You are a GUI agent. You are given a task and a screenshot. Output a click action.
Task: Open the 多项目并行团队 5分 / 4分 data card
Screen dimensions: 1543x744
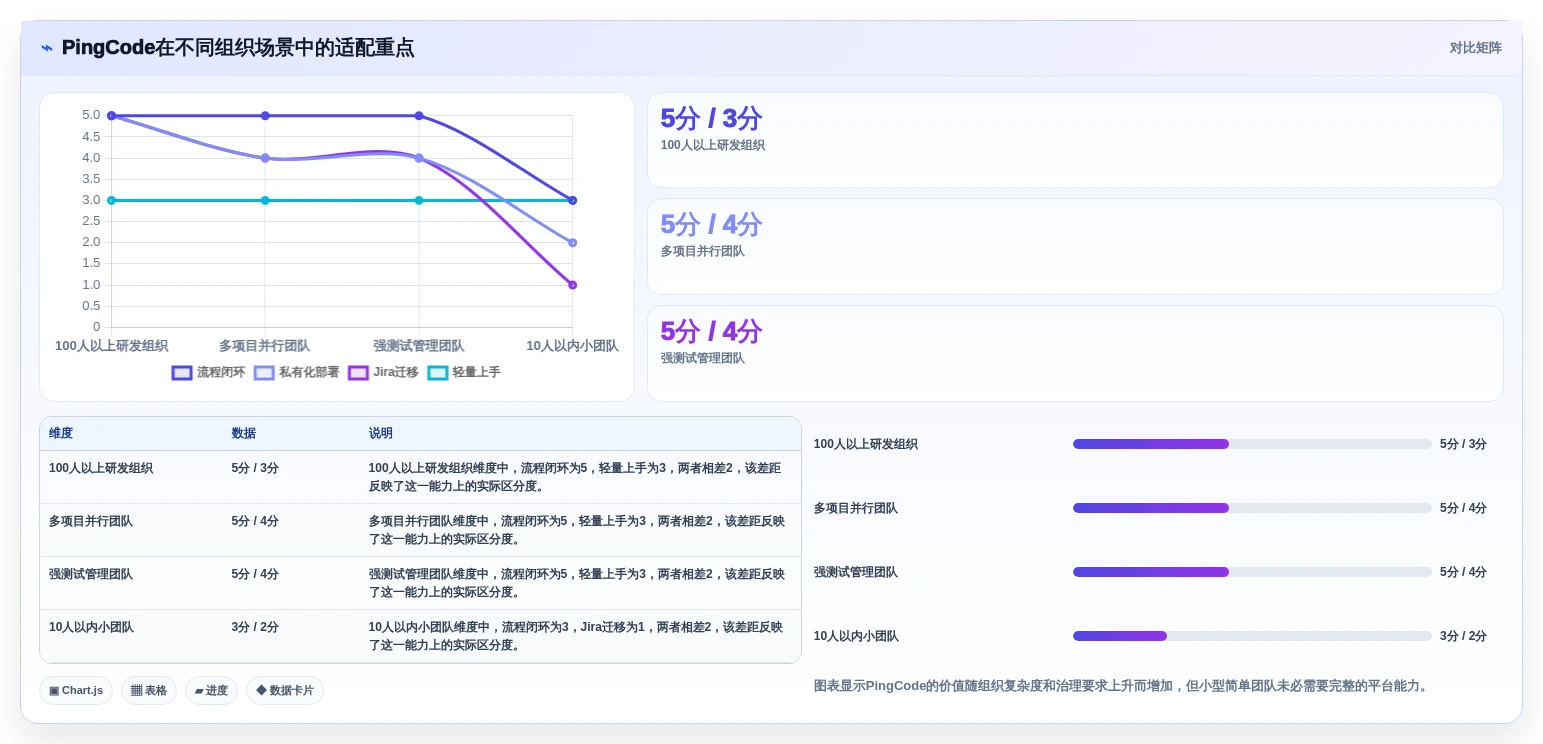point(1075,247)
